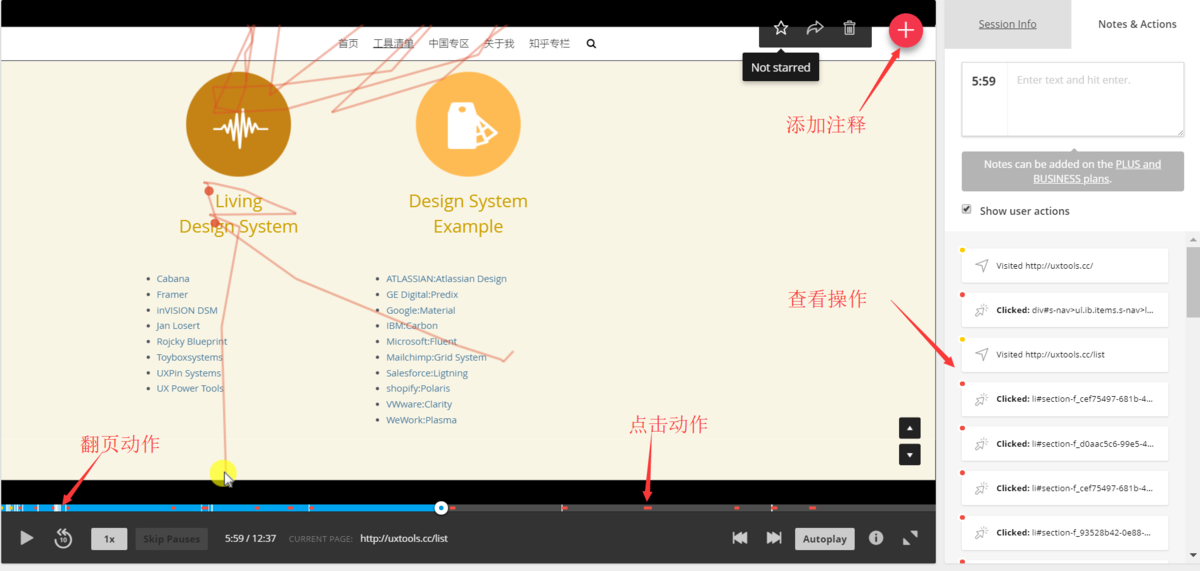Jump to the previous recording icon
1200x571 pixels.
pos(740,538)
